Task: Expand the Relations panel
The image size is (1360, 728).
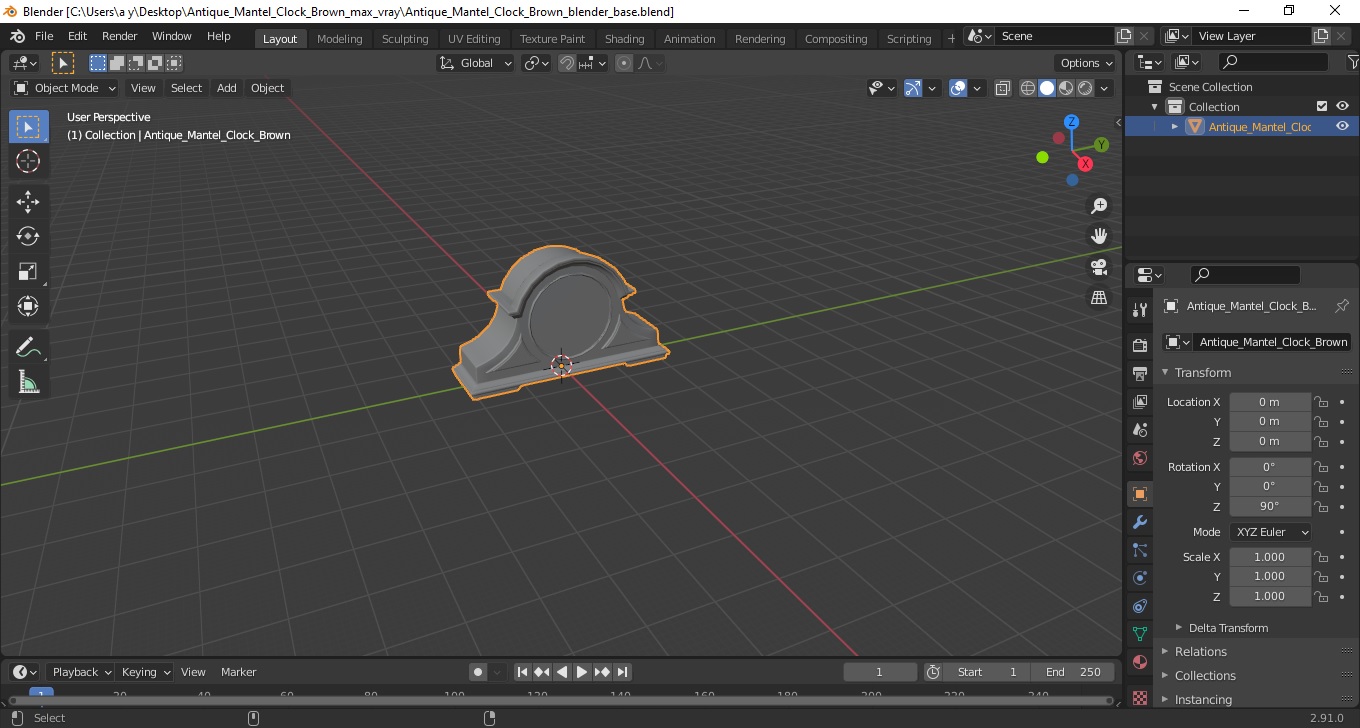Action: tap(1200, 651)
